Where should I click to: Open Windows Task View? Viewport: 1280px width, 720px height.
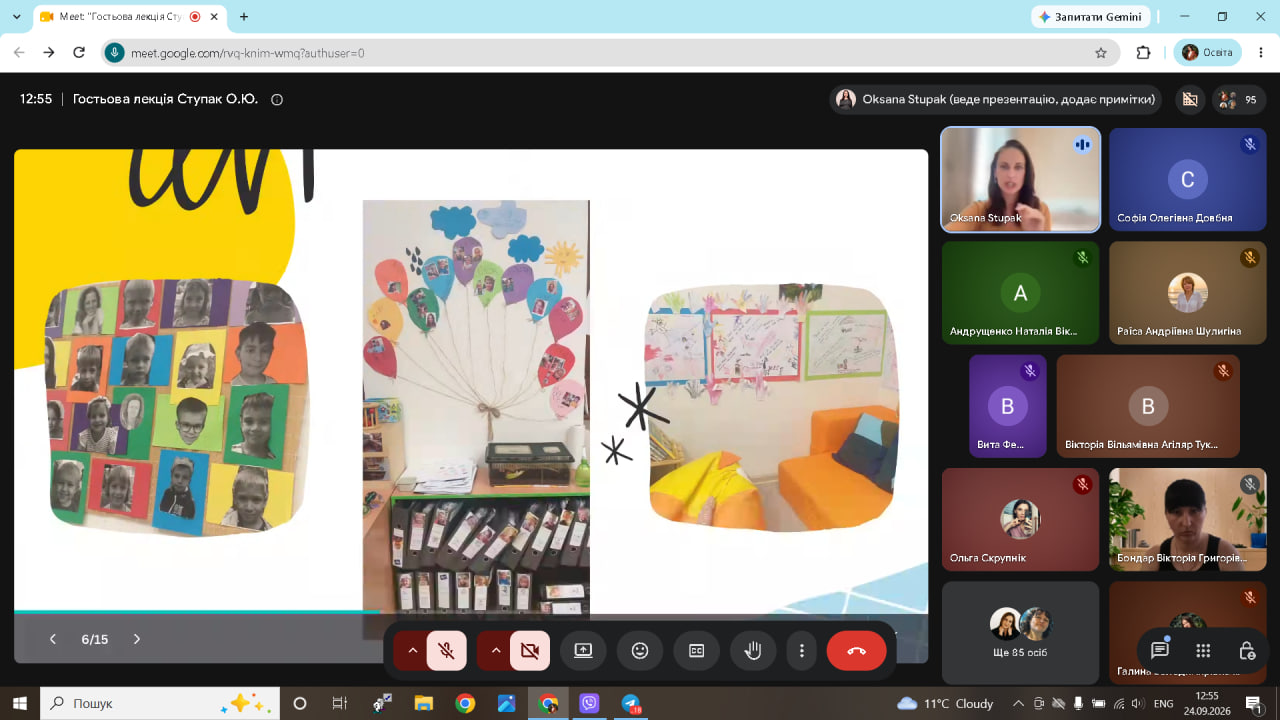click(x=340, y=703)
